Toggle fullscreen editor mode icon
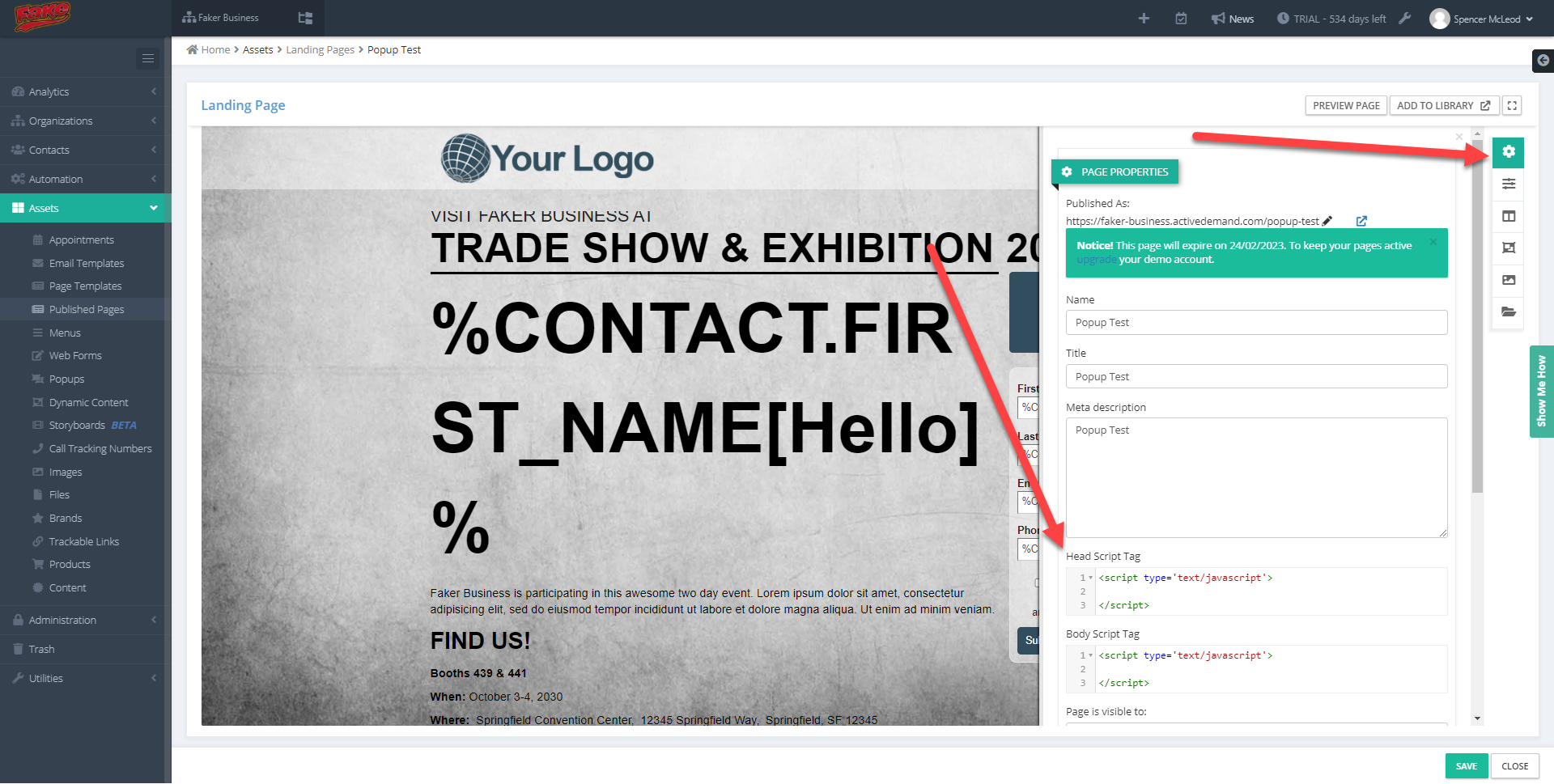This screenshot has width=1554, height=784. [x=1512, y=106]
